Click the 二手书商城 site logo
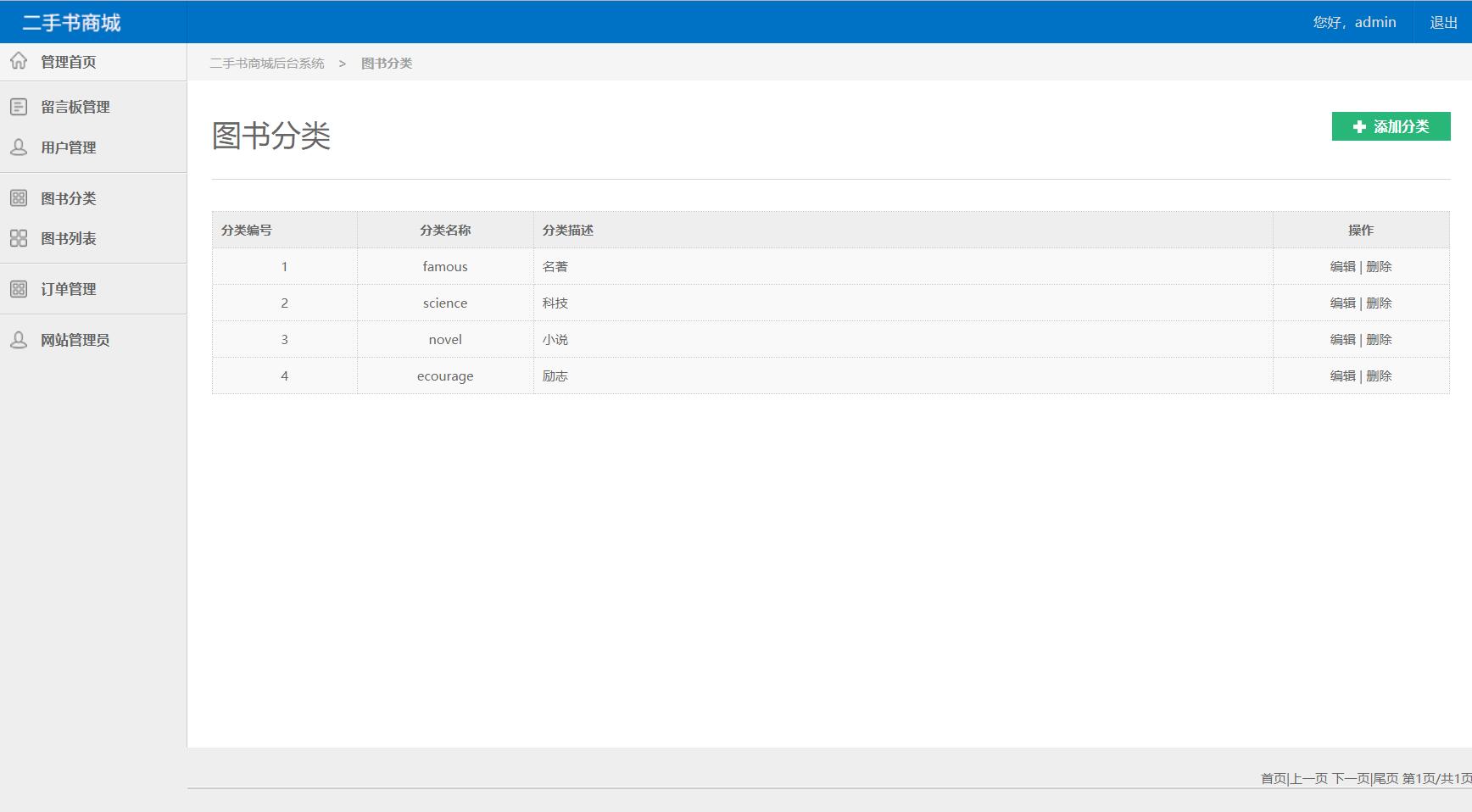This screenshot has width=1472, height=812. point(72,23)
